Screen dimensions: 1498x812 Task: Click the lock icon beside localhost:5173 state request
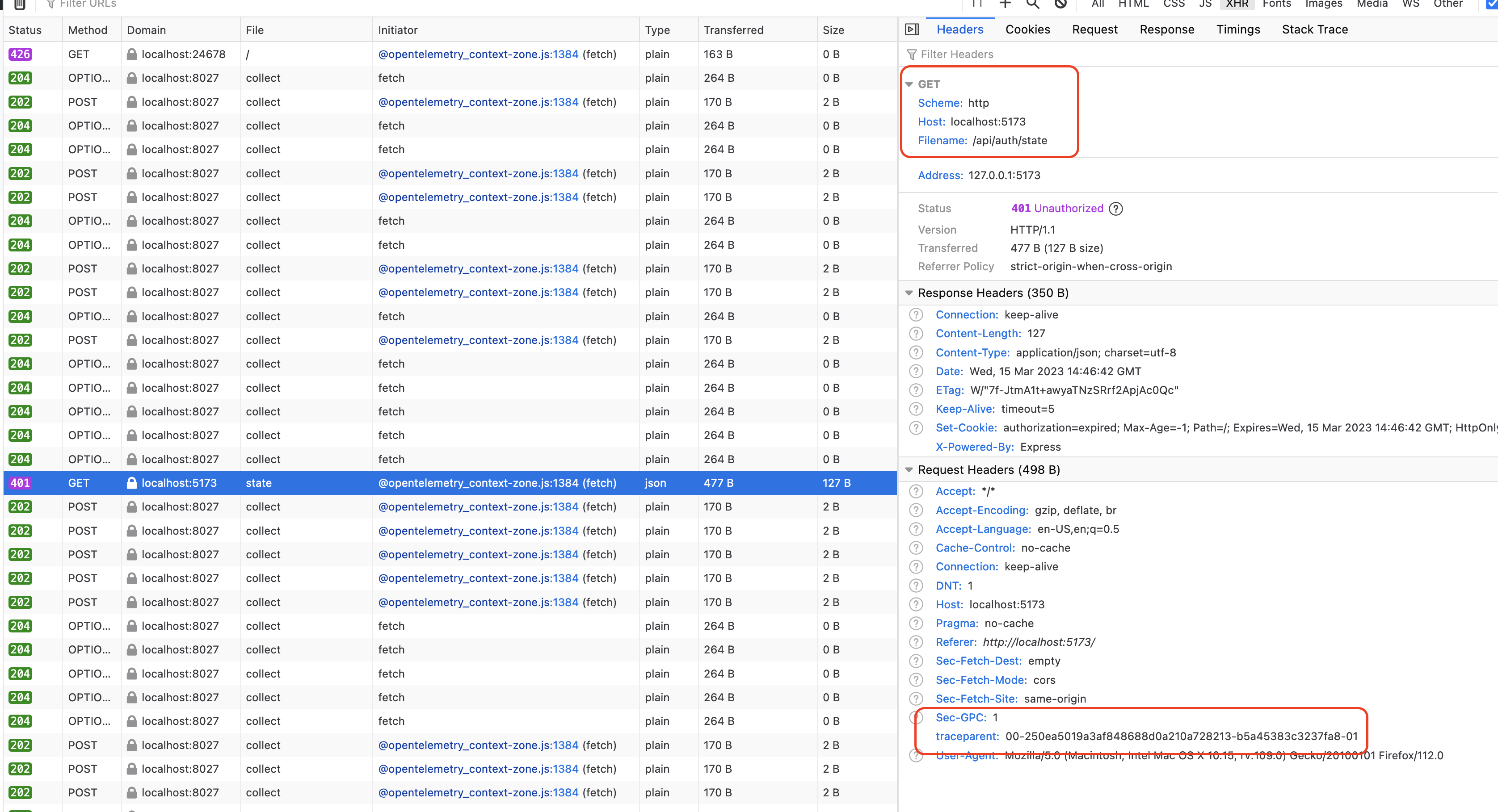[x=133, y=483]
